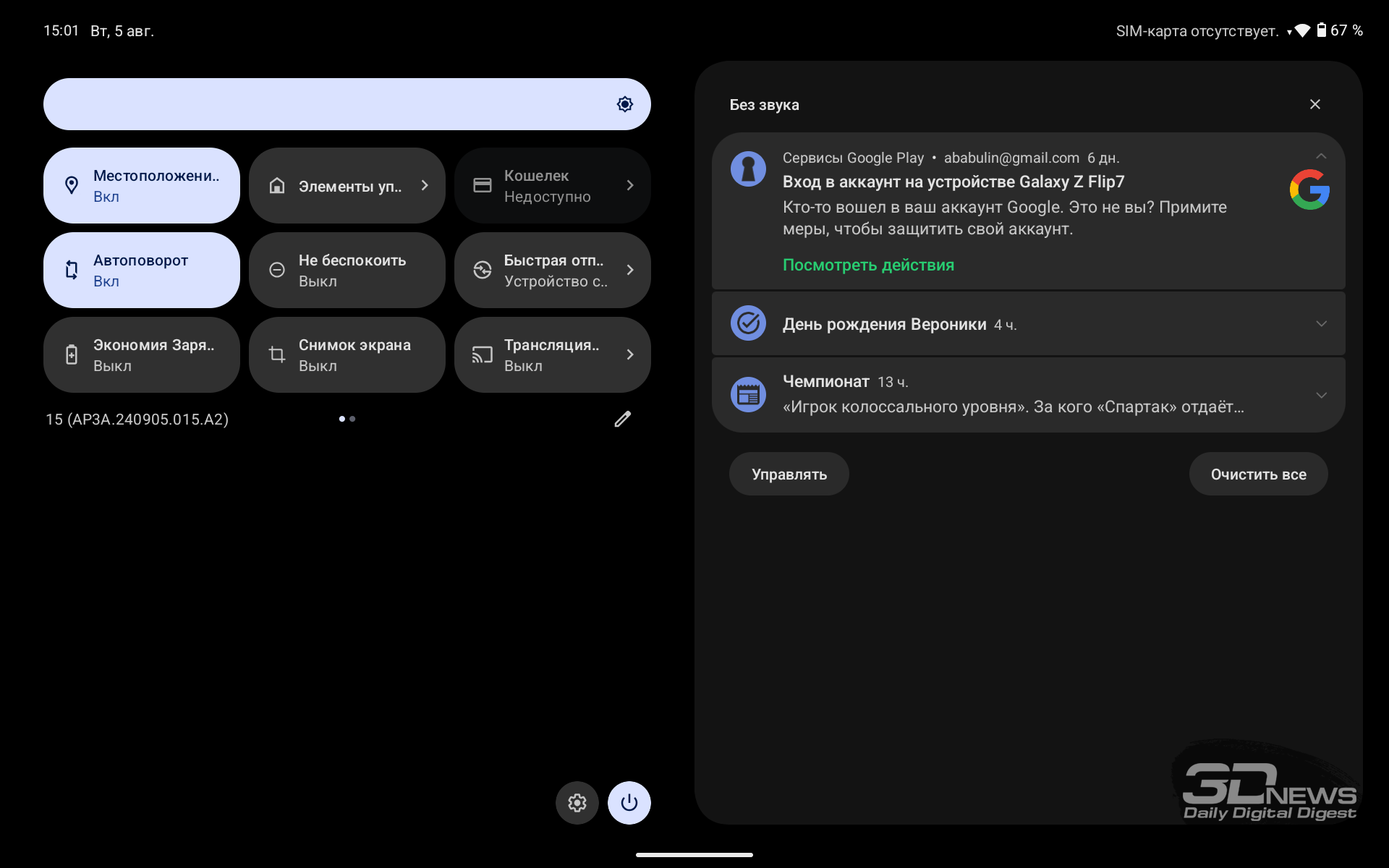
Task: Click the date Вт, 5 авг.
Action: [x=122, y=31]
